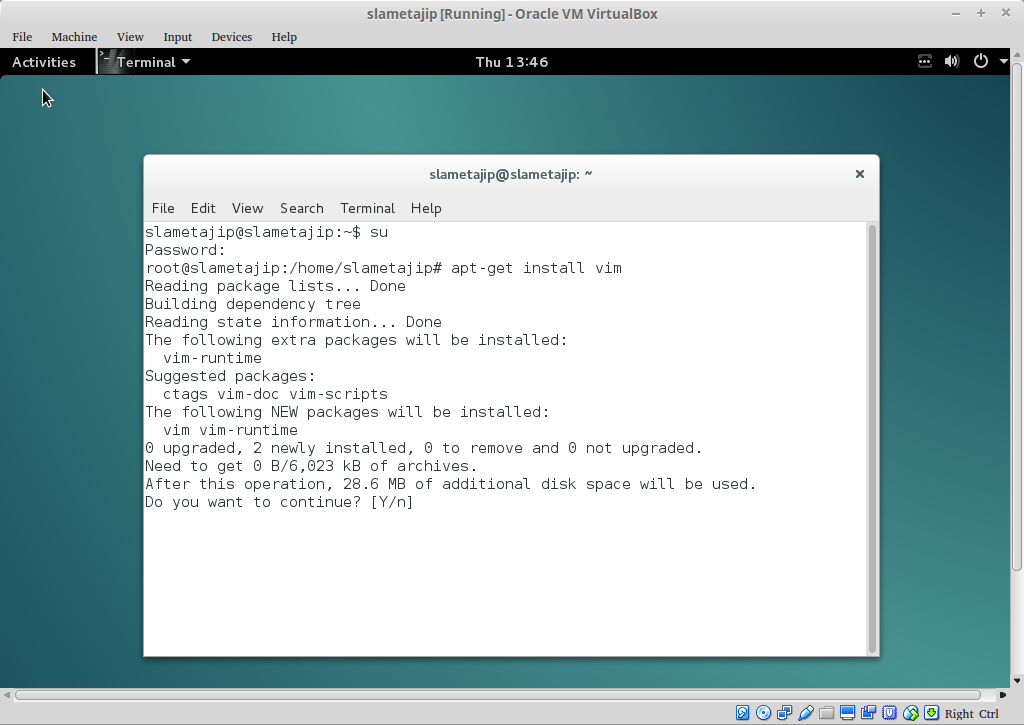Open the terminal's Search menu
The width and height of the screenshot is (1024, 725).
tap(302, 208)
